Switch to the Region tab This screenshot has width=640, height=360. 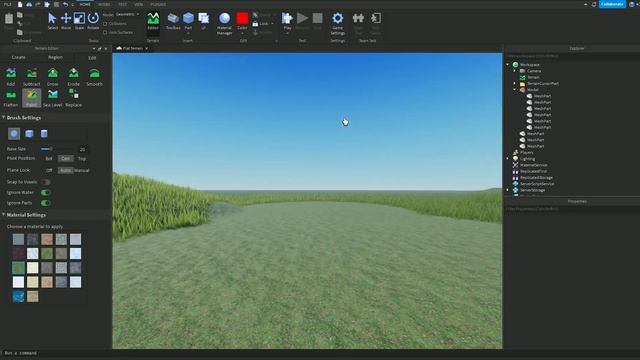click(x=56, y=58)
